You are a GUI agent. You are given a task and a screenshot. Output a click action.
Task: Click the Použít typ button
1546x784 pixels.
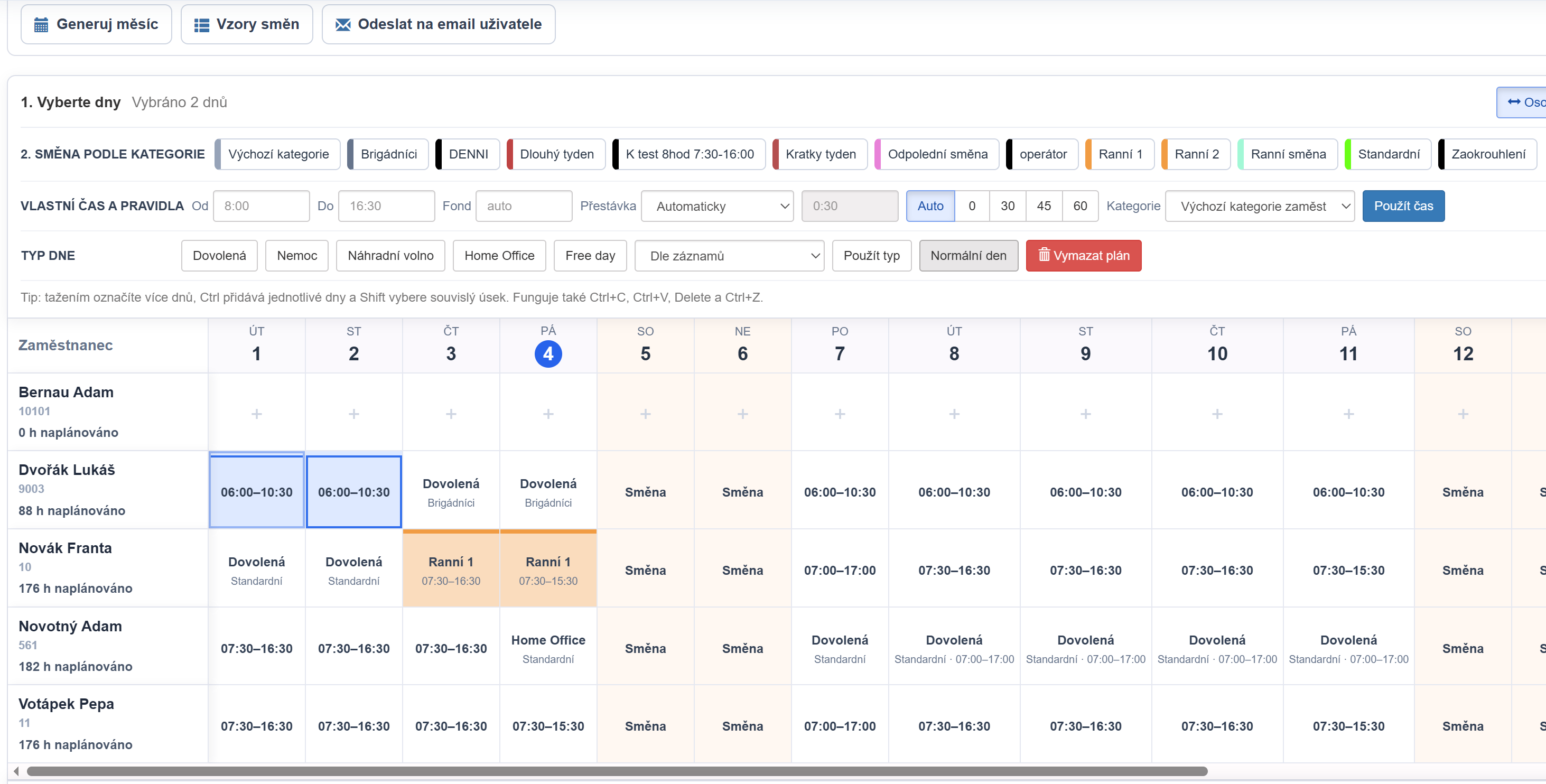(871, 256)
